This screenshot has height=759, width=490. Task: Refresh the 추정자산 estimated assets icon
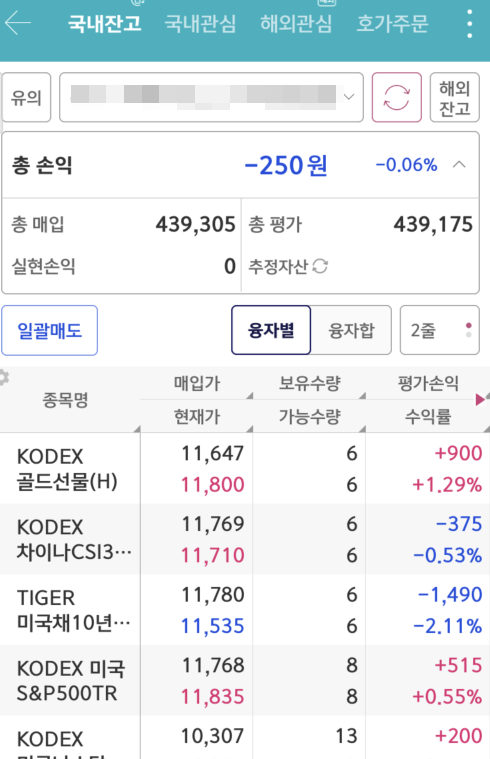320,266
